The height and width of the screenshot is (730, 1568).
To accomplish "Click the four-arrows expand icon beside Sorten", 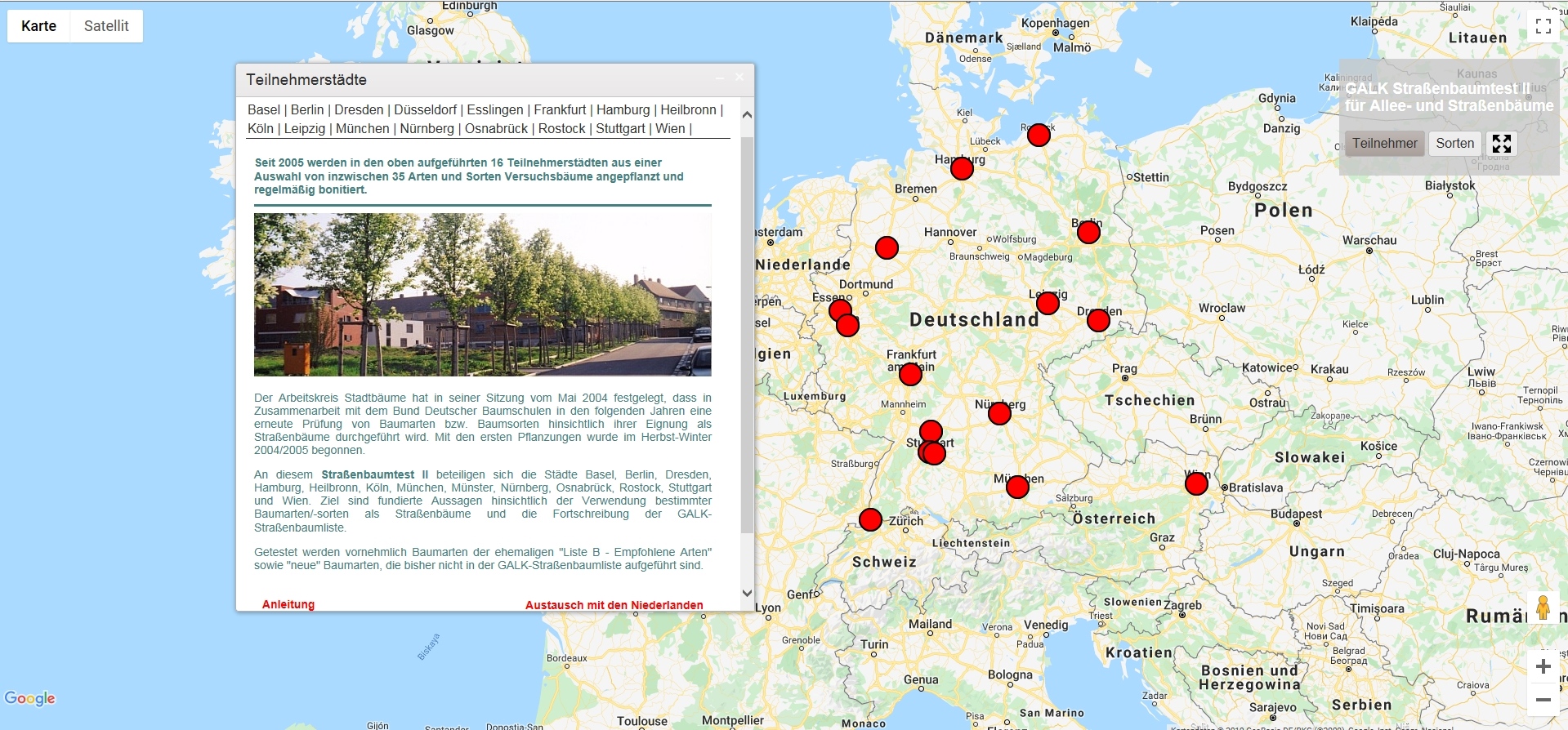I will (x=1501, y=144).
